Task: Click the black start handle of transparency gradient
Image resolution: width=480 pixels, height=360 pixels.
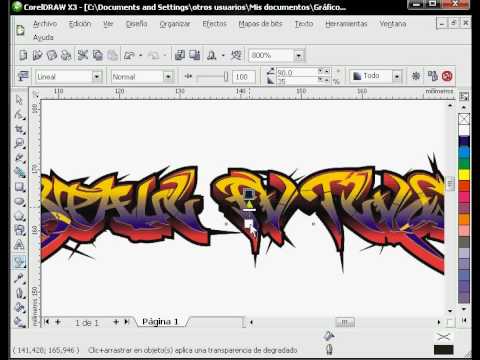Action: (249, 194)
